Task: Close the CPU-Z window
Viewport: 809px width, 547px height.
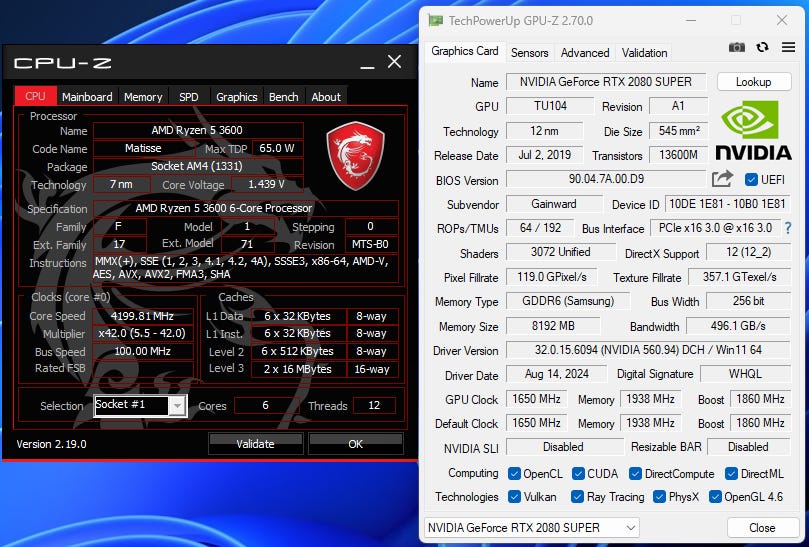Action: coord(394,61)
